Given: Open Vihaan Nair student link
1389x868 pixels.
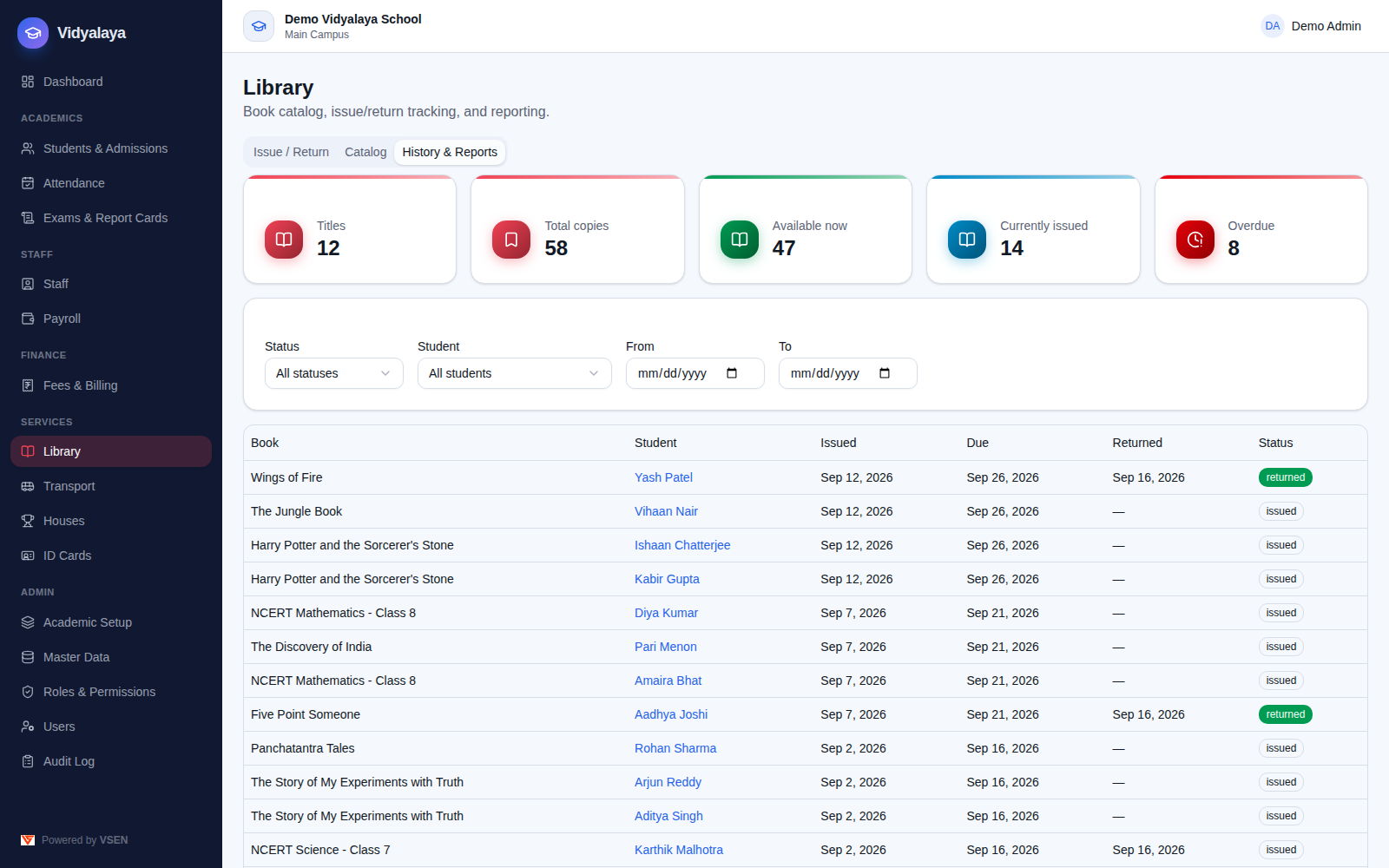Looking at the screenshot, I should [x=666, y=511].
